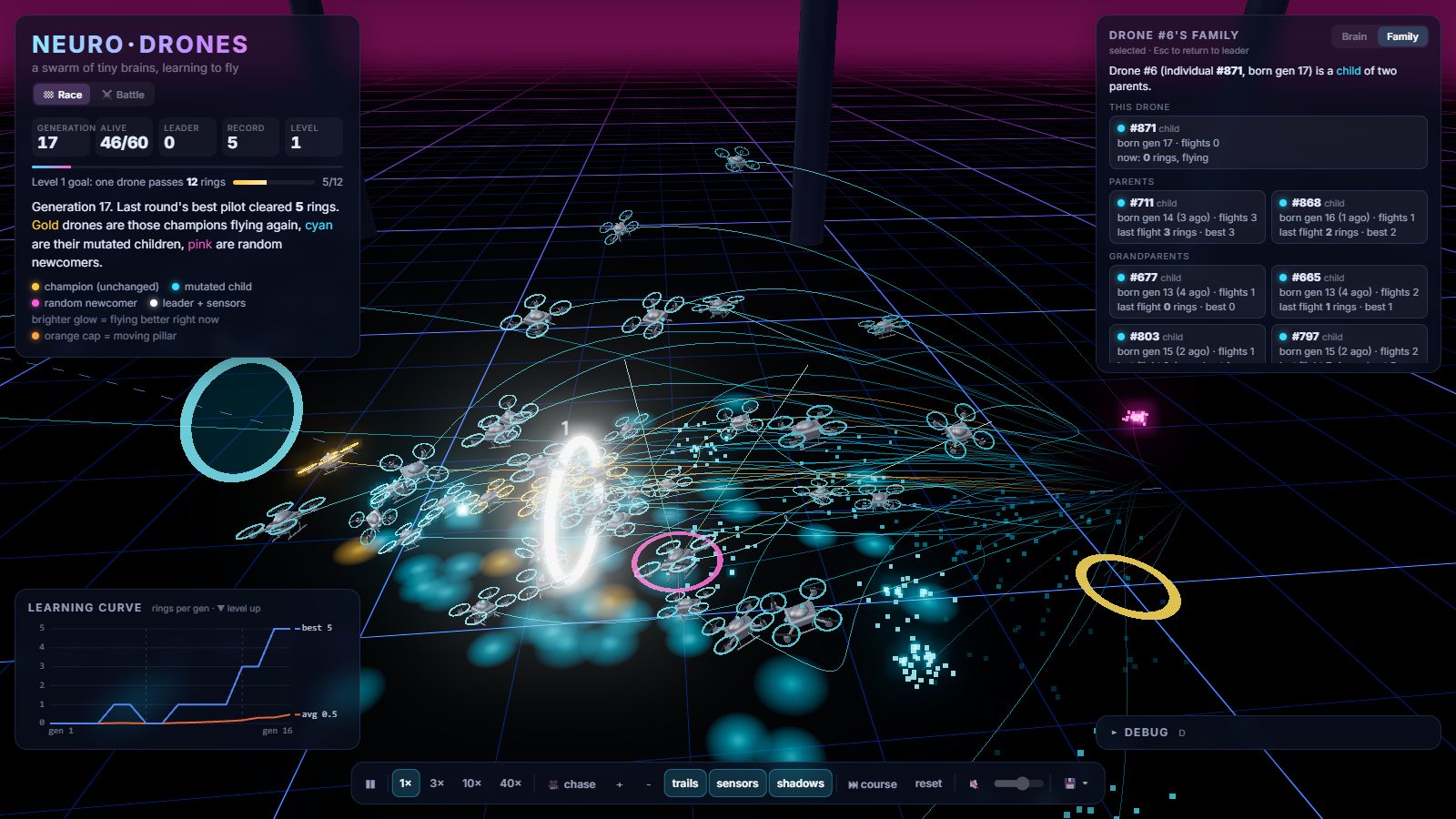1456x819 pixels.
Task: Click the large cyan ring gate
Action: pyautogui.click(x=241, y=419)
